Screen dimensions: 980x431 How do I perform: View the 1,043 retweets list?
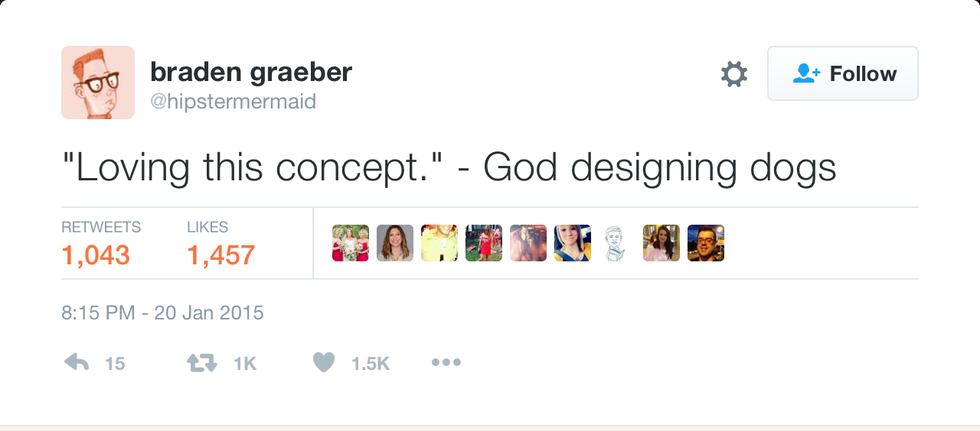[96, 255]
